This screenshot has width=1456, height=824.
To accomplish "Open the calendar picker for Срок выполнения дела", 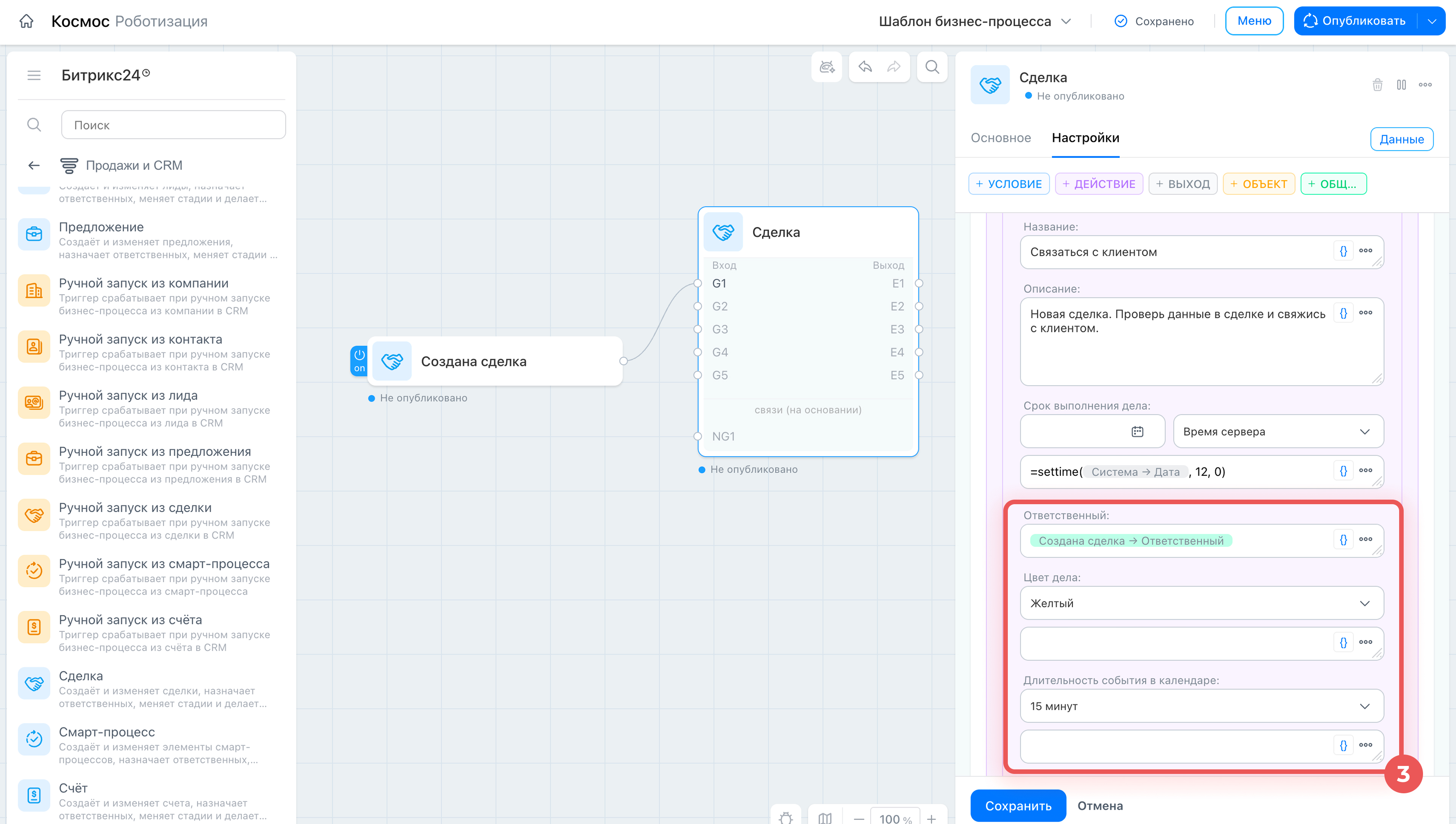I will (1137, 431).
